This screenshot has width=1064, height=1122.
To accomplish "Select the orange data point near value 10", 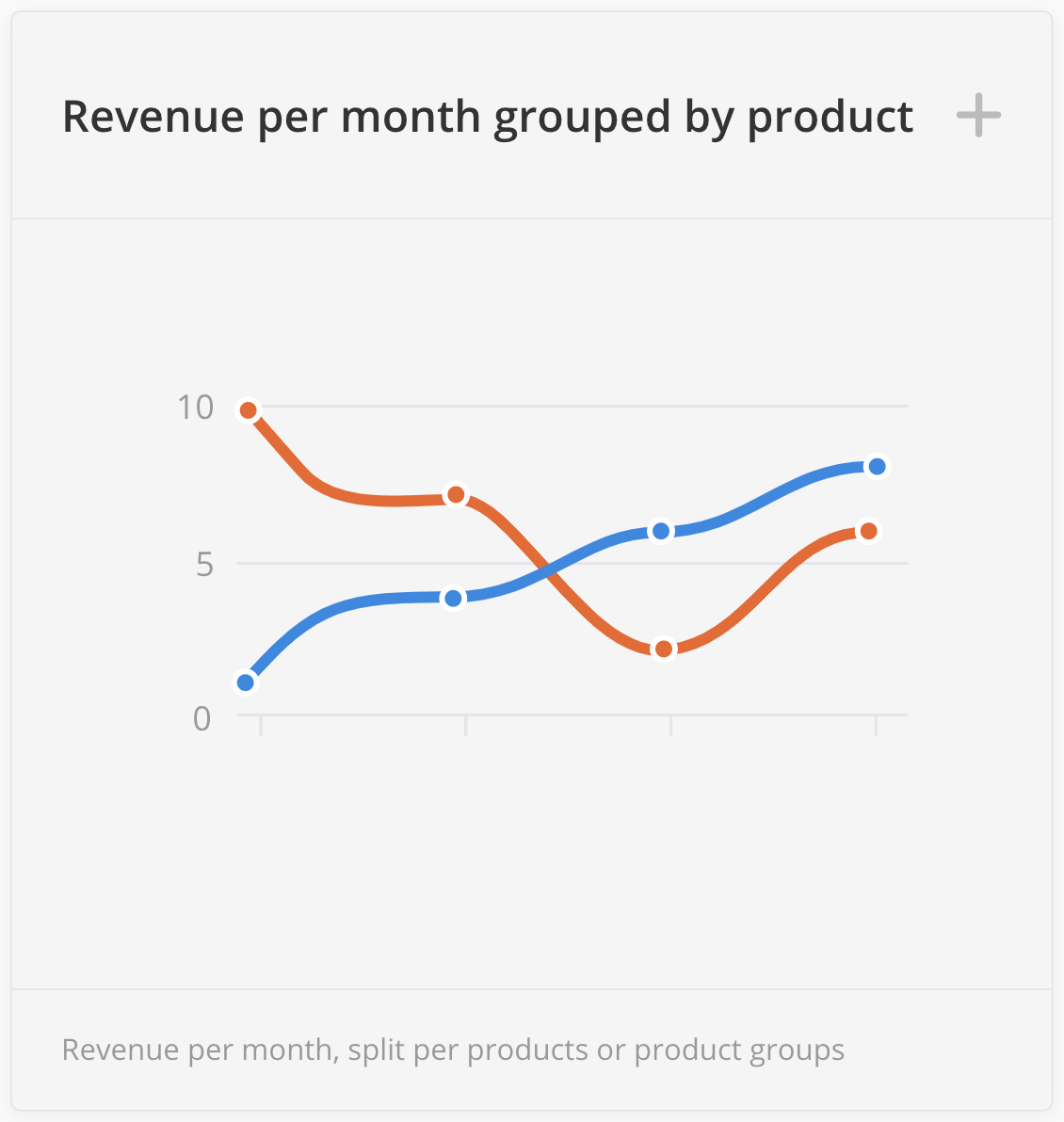I will [249, 410].
